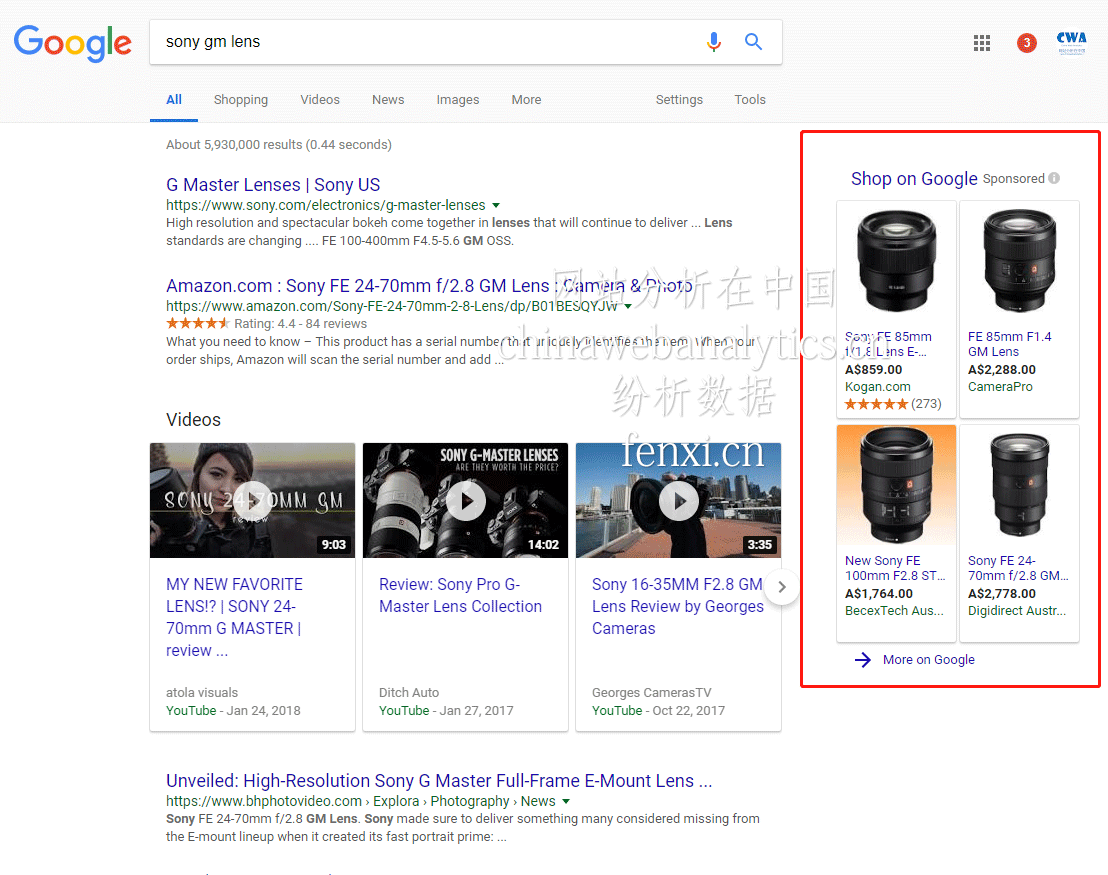Open the Unveiled High-Resolution Sony G Master link
Screen dimensions: 1108x875
(x=439, y=781)
